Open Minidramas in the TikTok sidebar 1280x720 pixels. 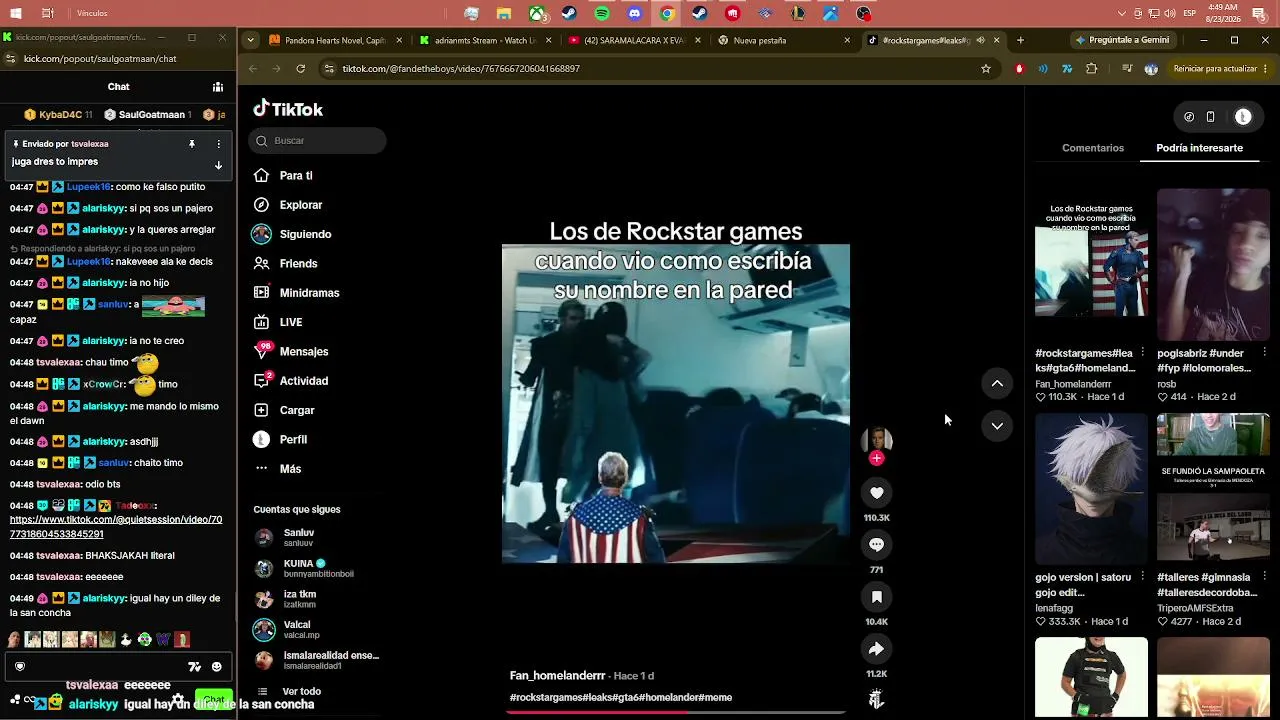click(x=297, y=293)
